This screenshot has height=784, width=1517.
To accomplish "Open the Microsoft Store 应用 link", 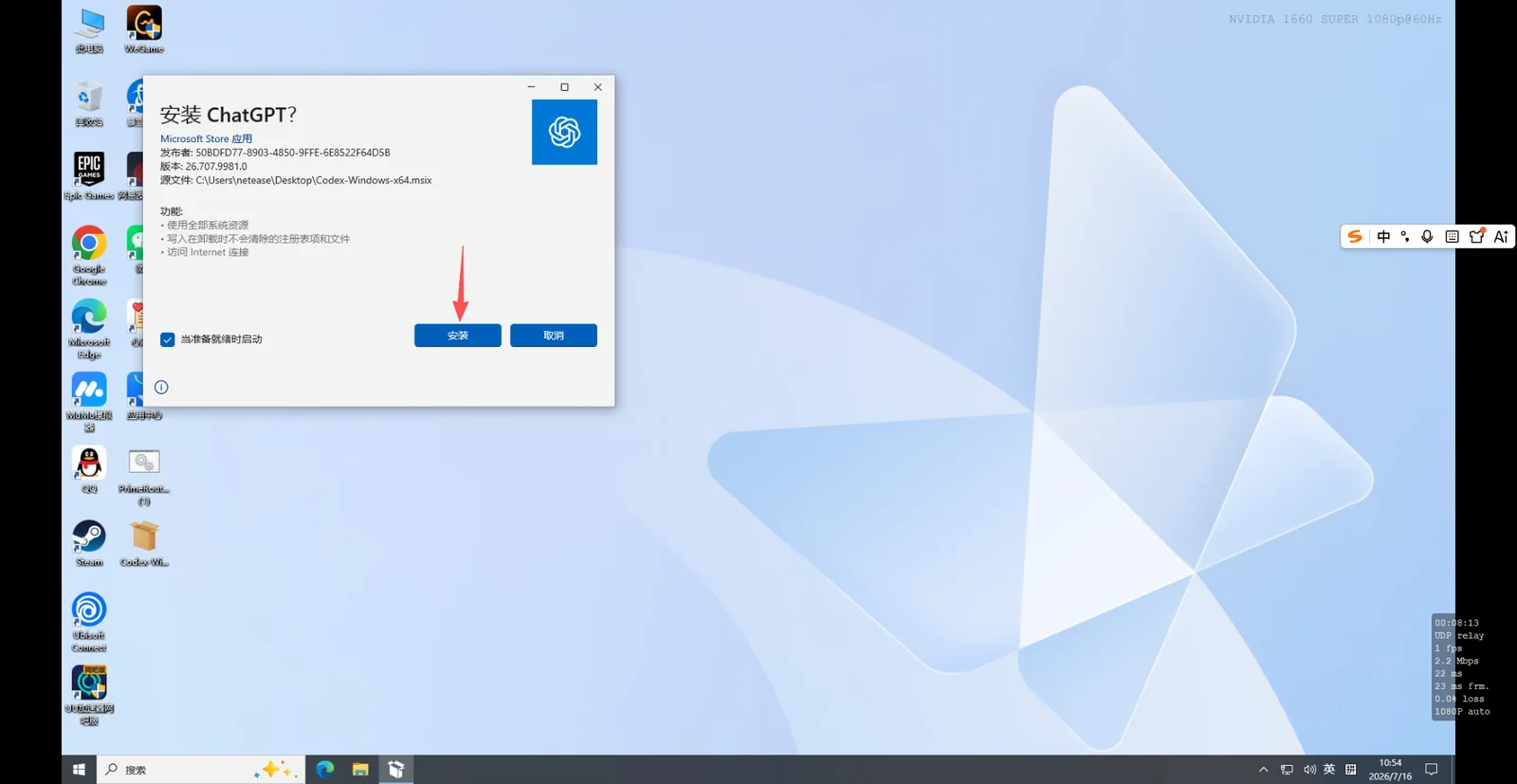I will pyautogui.click(x=206, y=138).
